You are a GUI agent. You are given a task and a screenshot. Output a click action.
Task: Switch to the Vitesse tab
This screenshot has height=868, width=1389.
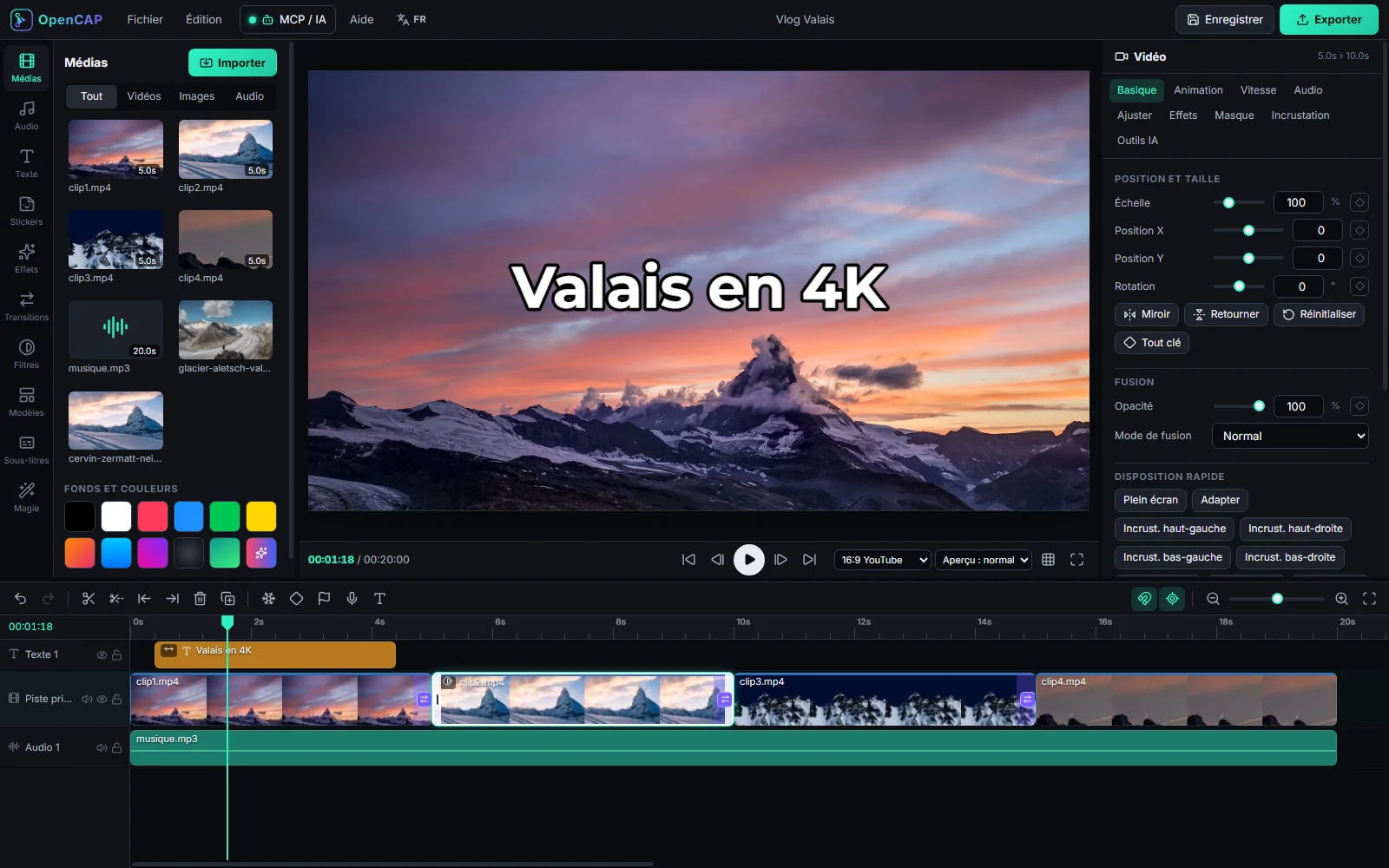point(1258,90)
